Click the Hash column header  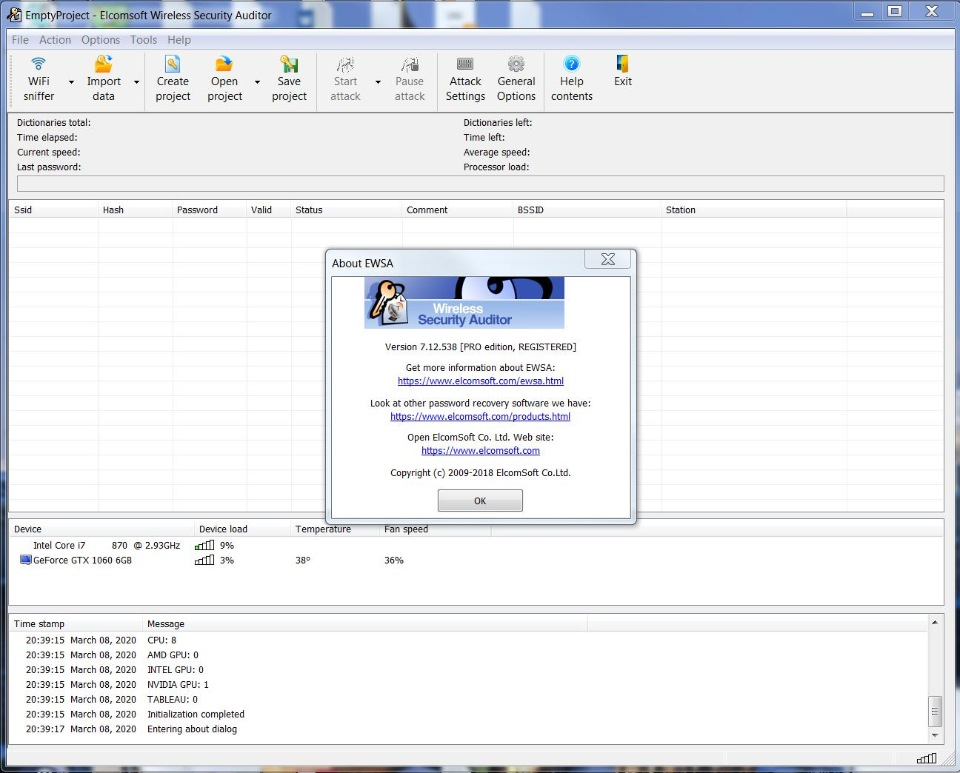click(135, 209)
